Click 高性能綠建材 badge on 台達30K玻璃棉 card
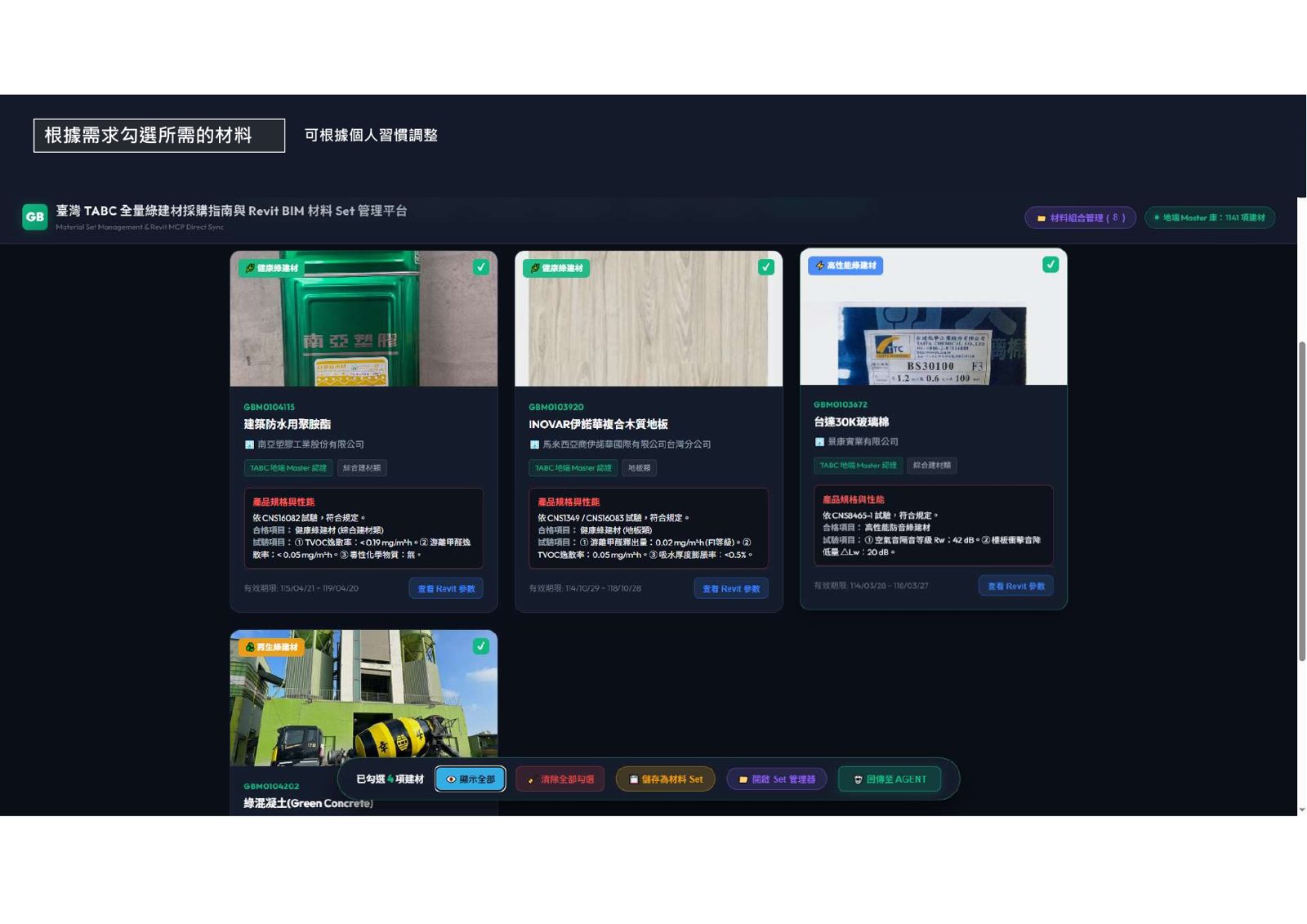 coord(845,266)
